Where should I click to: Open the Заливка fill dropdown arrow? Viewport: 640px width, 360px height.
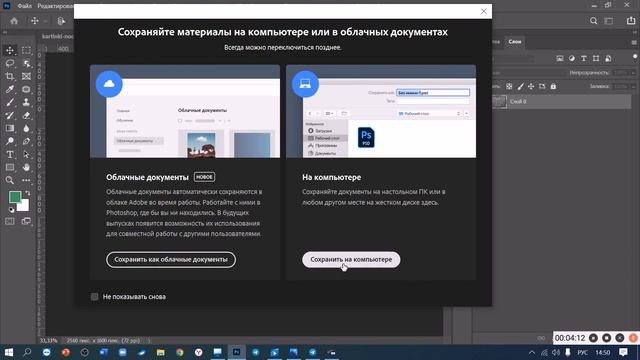[633, 87]
